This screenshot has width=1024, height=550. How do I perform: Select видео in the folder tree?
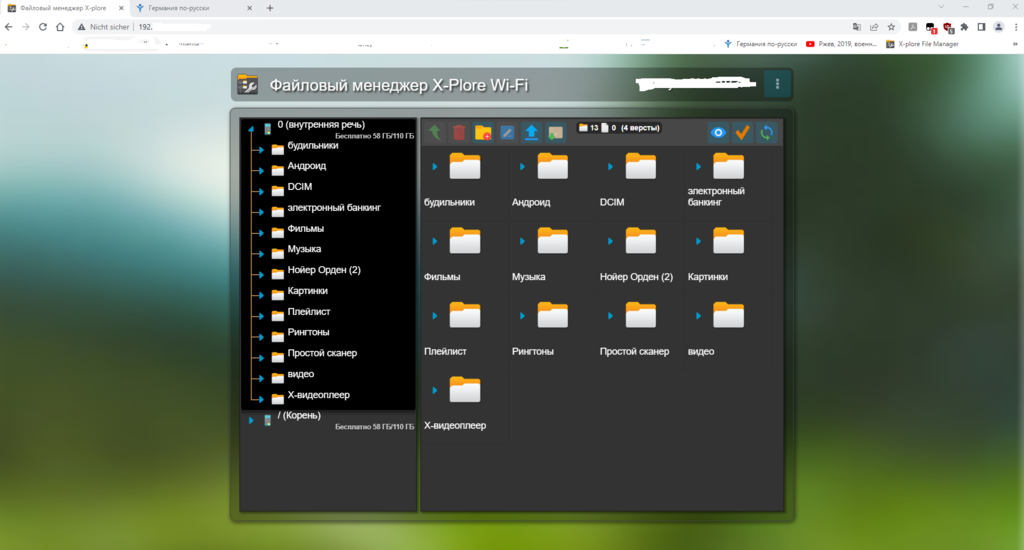click(300, 374)
